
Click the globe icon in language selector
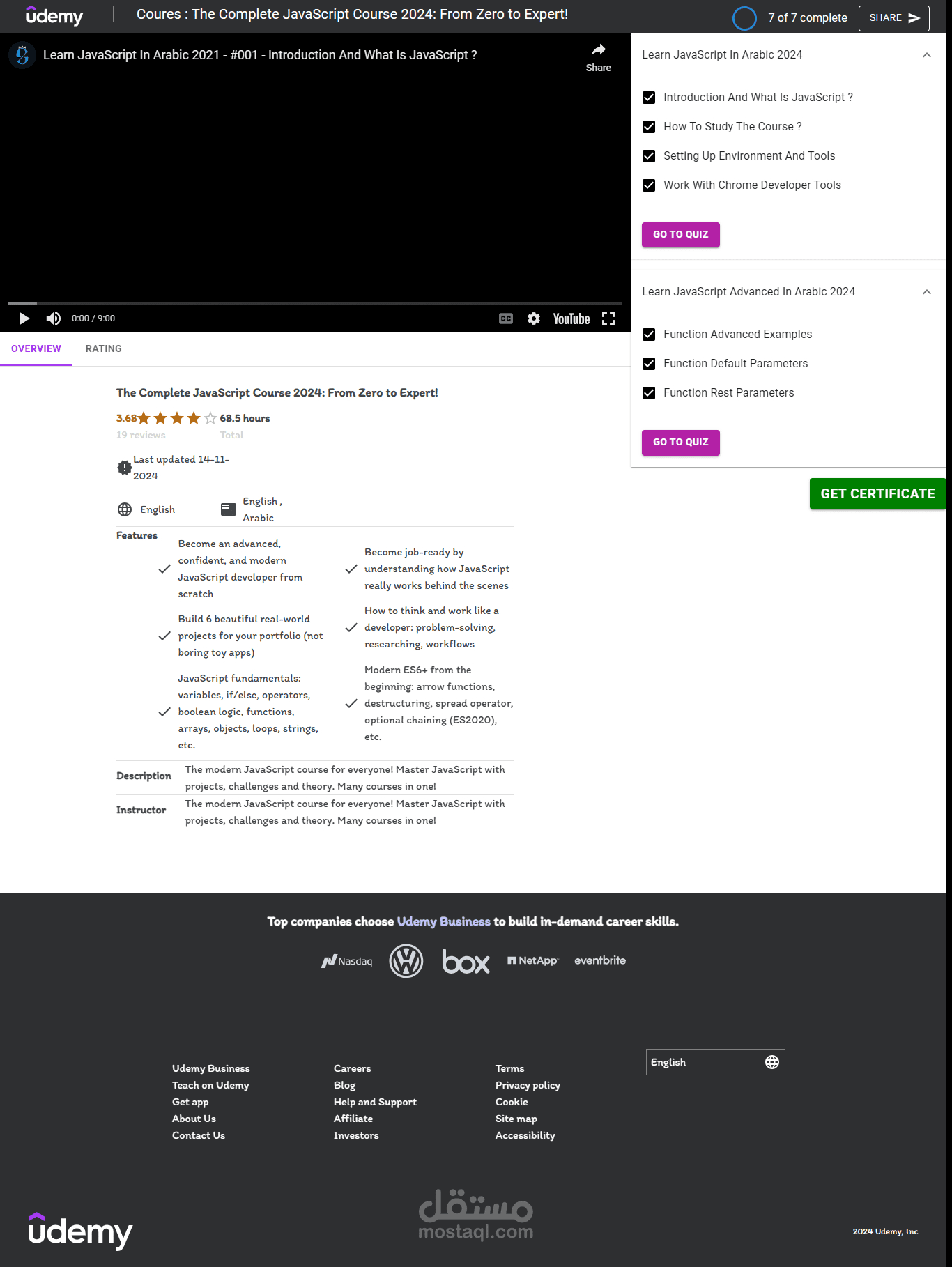click(x=772, y=1062)
